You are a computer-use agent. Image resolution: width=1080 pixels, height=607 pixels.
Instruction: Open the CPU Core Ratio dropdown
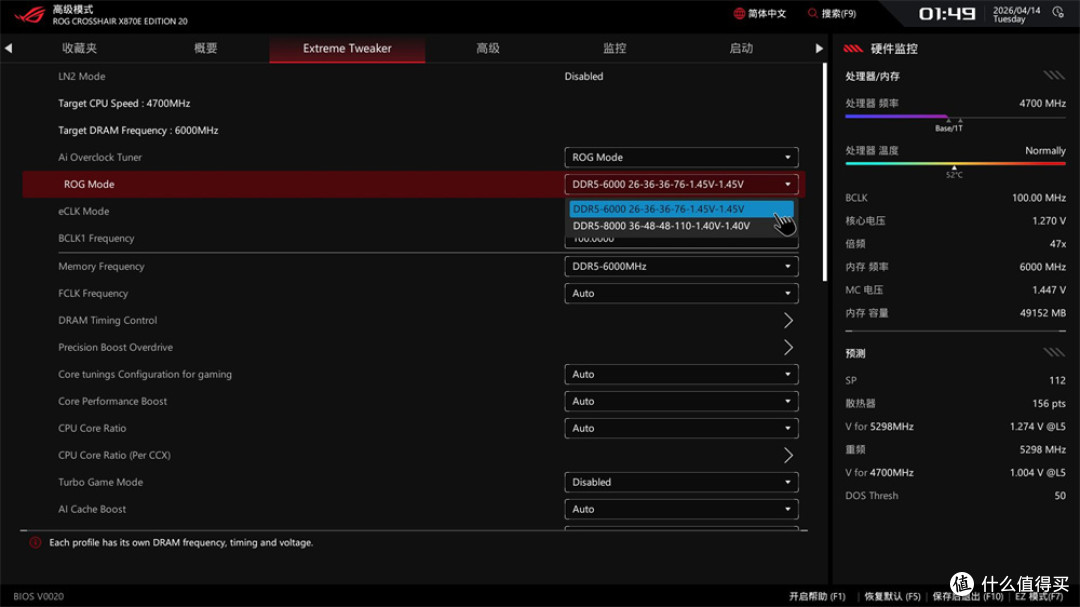[681, 428]
